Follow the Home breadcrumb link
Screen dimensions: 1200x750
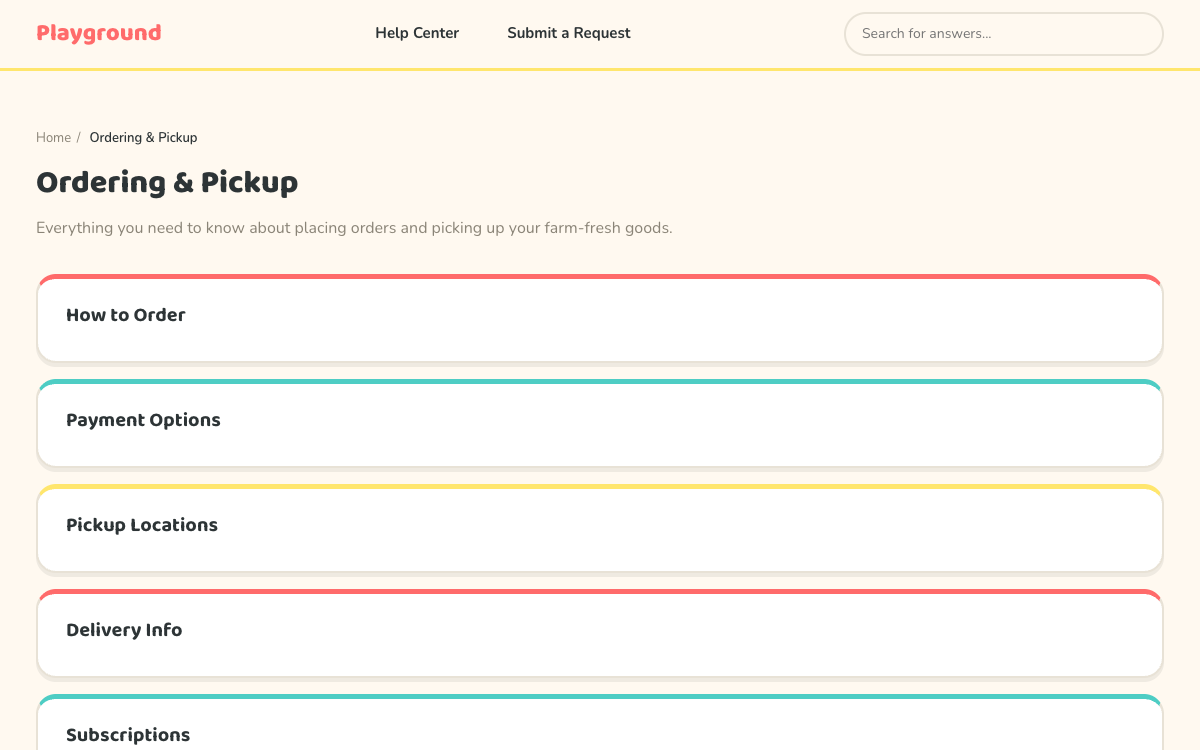[54, 137]
